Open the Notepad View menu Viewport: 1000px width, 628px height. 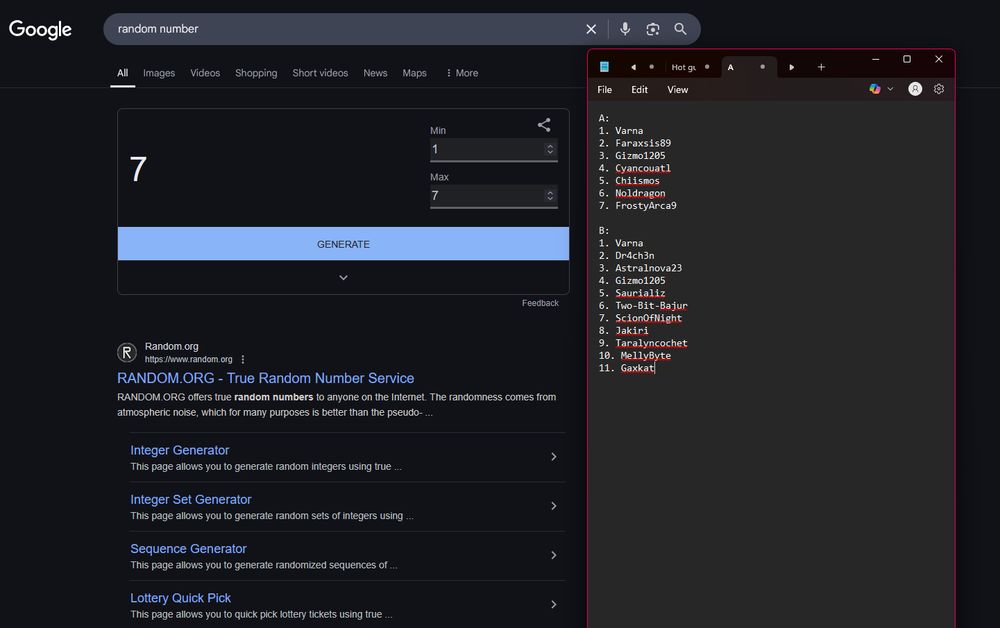point(677,90)
